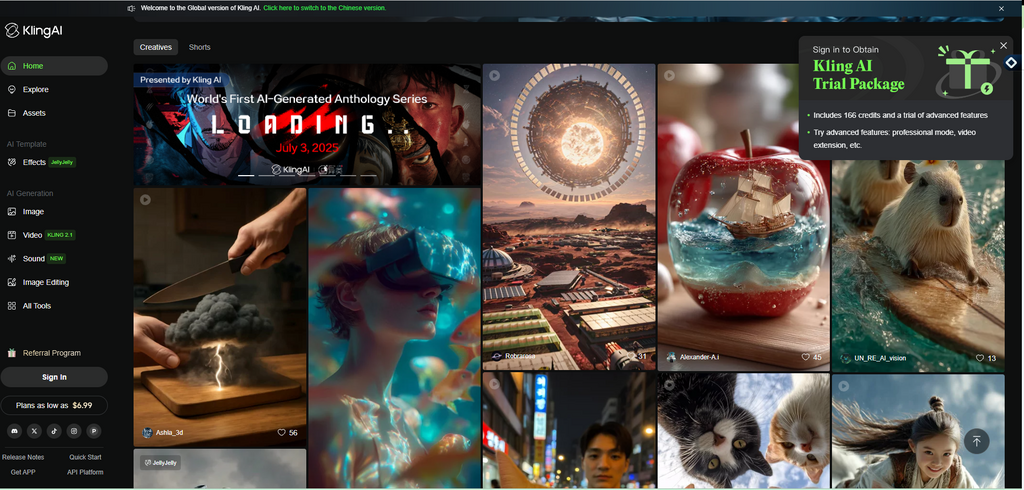Click the JellyJelly tag on bottom card

click(161, 463)
